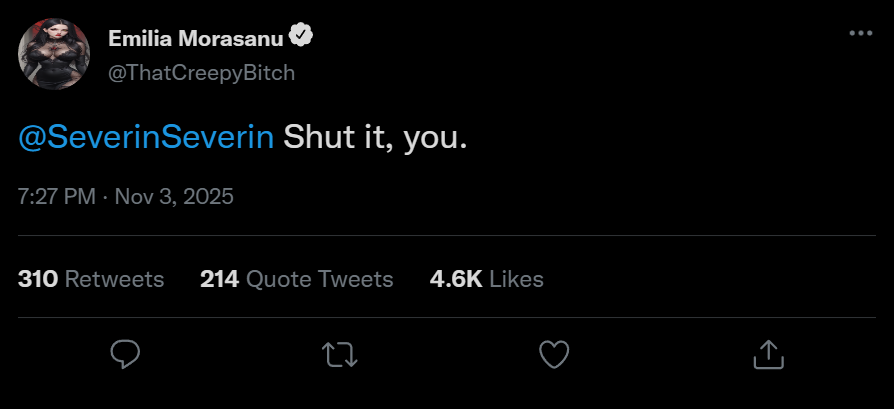Click the 310 retweet count number
This screenshot has height=409, width=894.
tap(38, 279)
